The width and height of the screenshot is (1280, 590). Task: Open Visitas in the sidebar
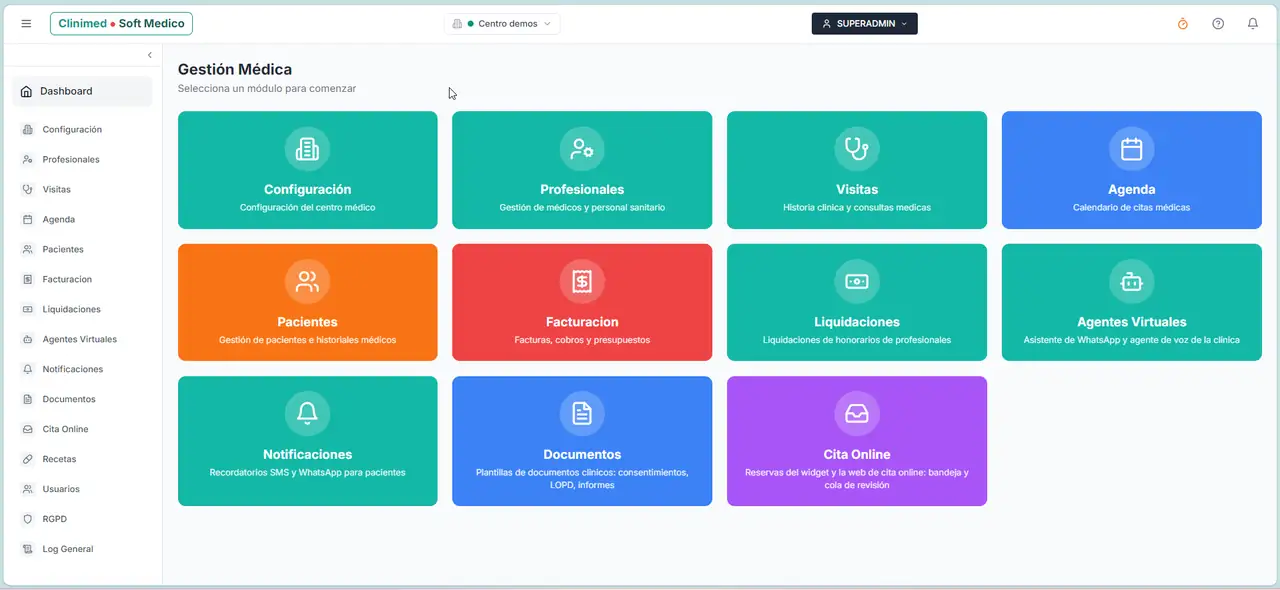pyautogui.click(x=82, y=189)
